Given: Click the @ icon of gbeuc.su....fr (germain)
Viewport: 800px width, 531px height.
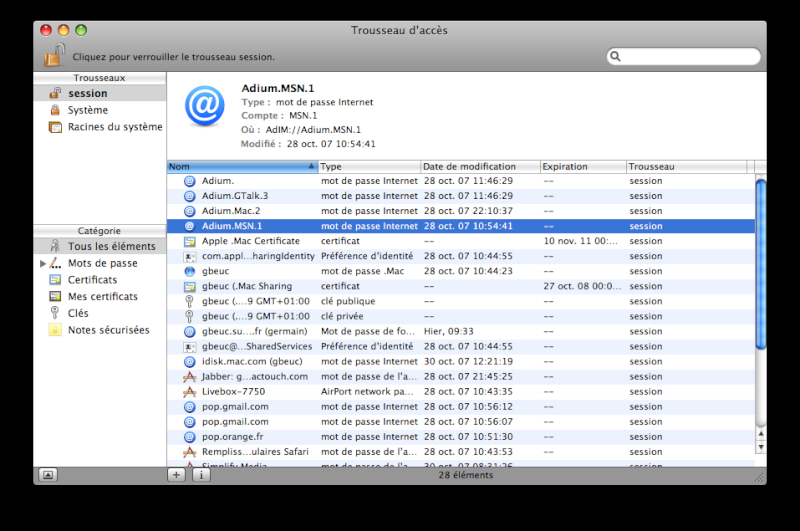Looking at the screenshot, I should click(189, 332).
